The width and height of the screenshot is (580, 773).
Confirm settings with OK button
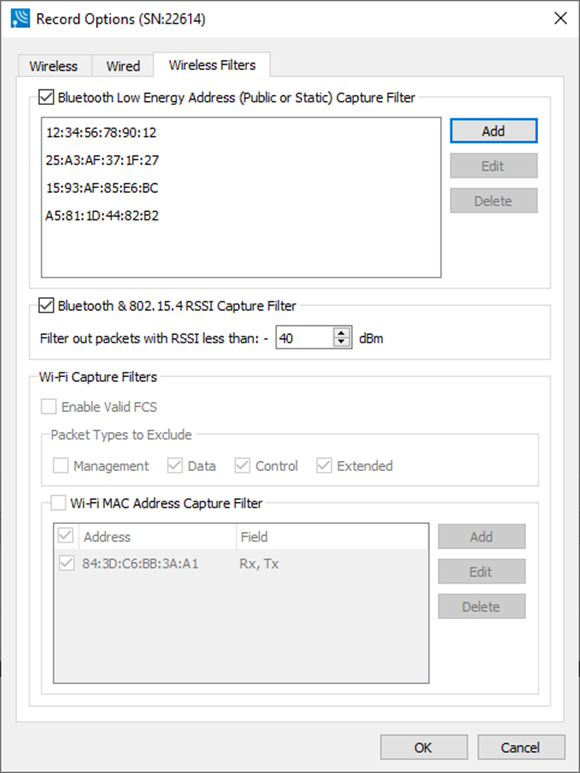click(423, 747)
